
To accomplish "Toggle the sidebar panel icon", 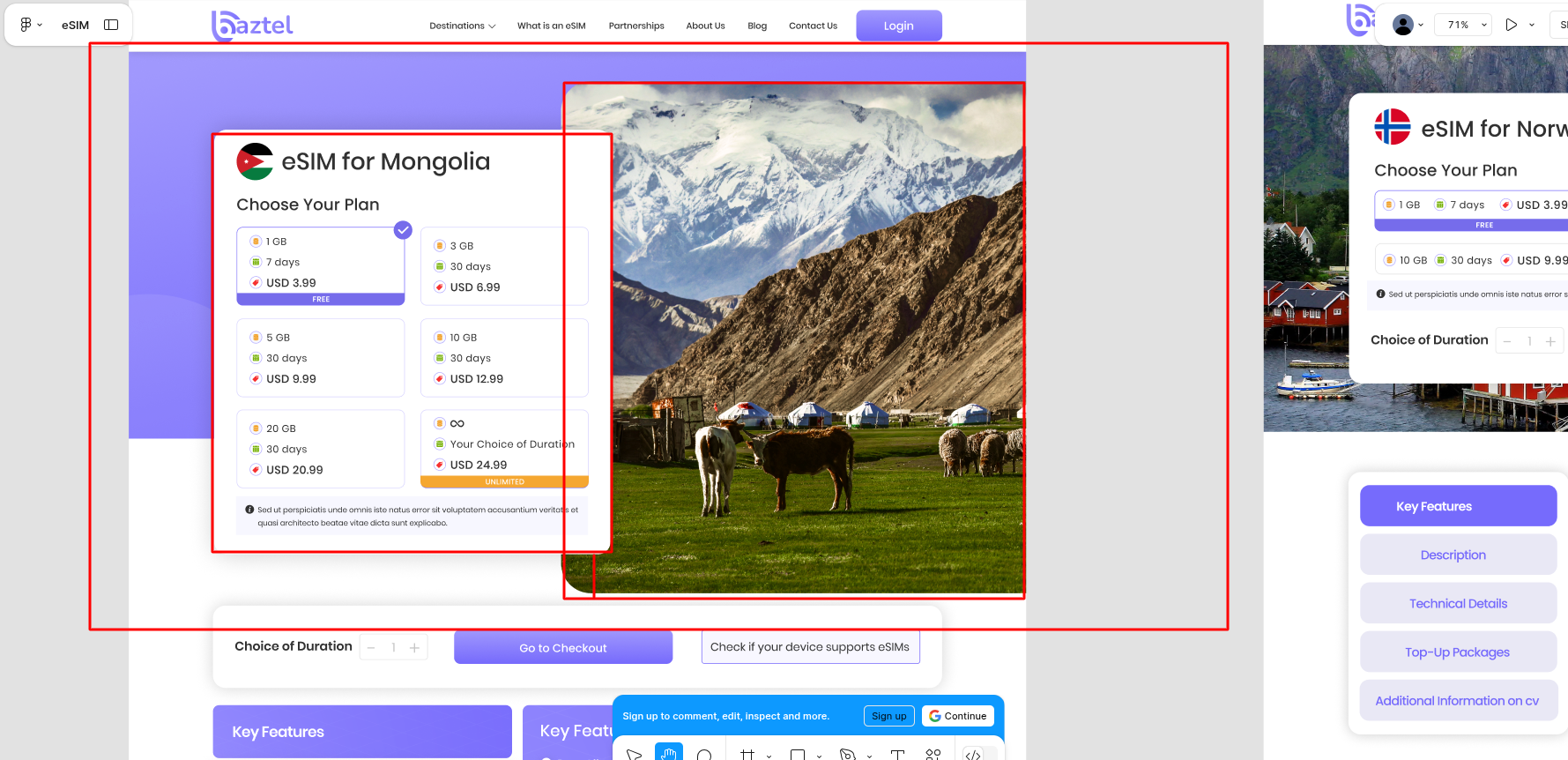I will 111,25.
